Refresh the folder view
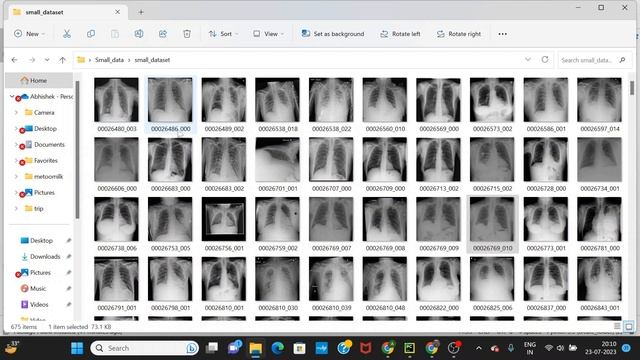This screenshot has width=640, height=360. coord(545,60)
